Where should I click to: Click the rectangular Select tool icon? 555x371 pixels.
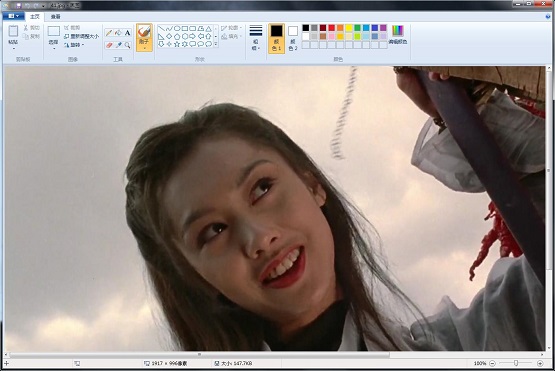click(x=54, y=31)
